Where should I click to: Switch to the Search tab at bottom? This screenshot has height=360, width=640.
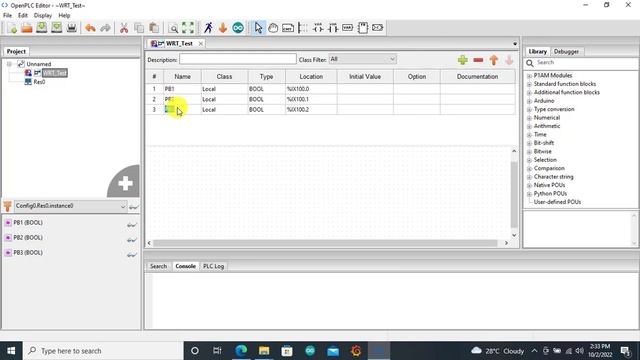pos(158,266)
